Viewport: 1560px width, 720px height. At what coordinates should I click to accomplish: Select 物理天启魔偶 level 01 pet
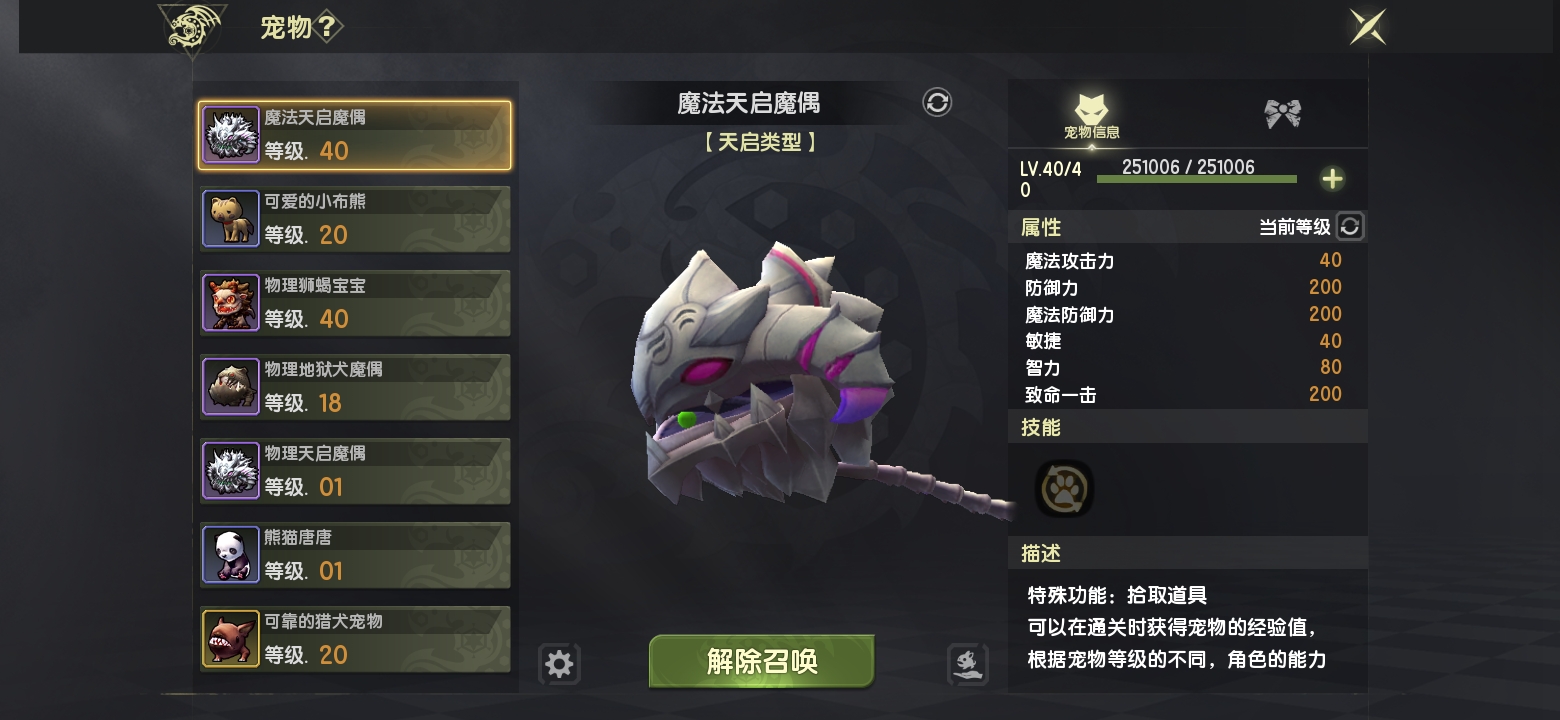coord(356,471)
